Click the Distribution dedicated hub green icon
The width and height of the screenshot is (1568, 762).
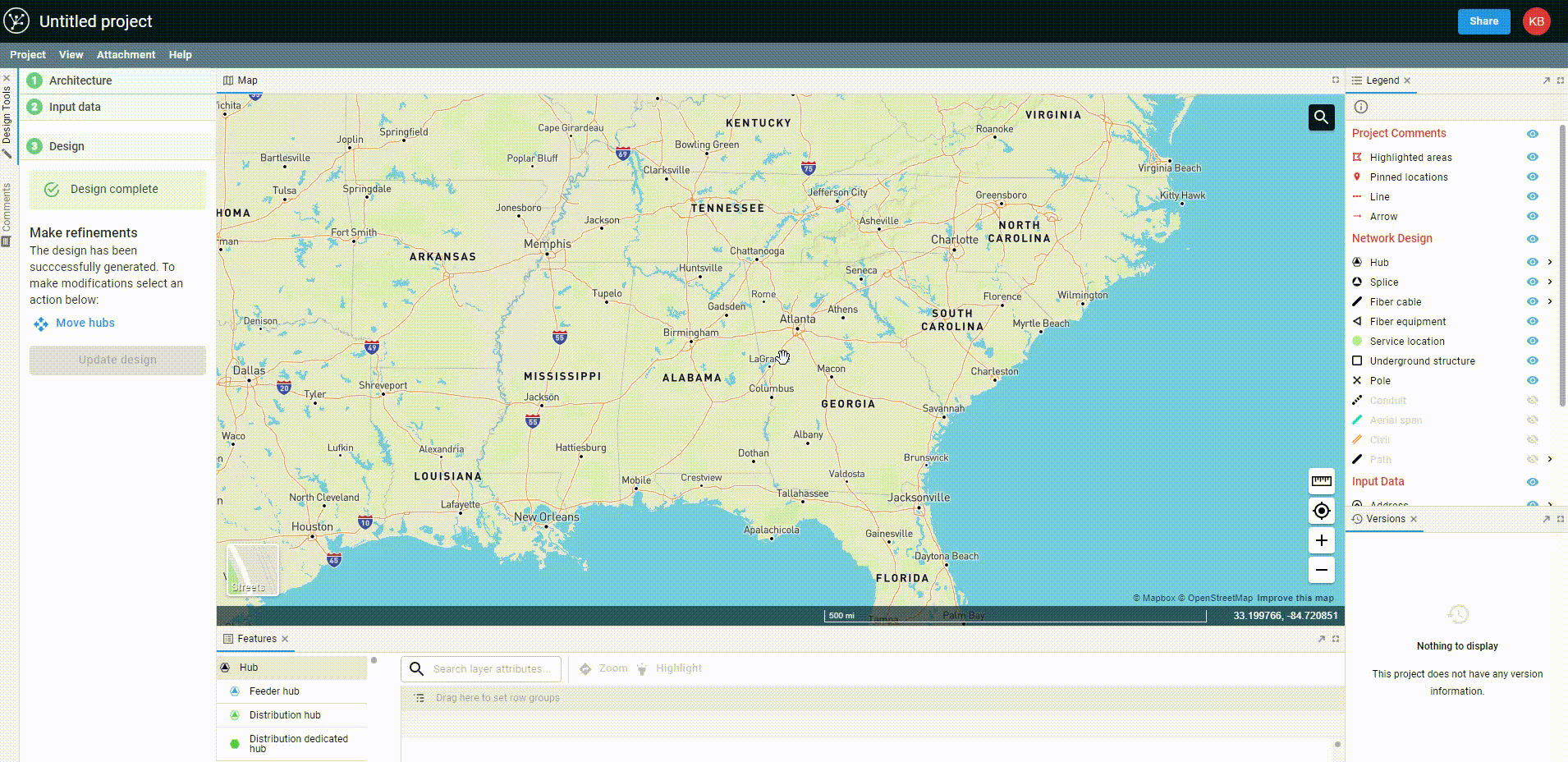coord(234,744)
